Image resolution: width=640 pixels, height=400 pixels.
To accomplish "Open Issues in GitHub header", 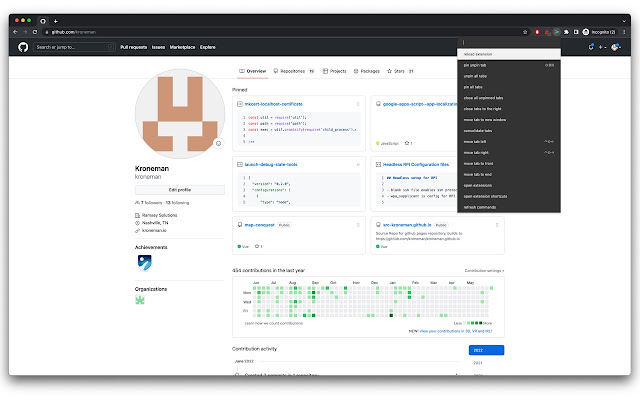I will [158, 47].
